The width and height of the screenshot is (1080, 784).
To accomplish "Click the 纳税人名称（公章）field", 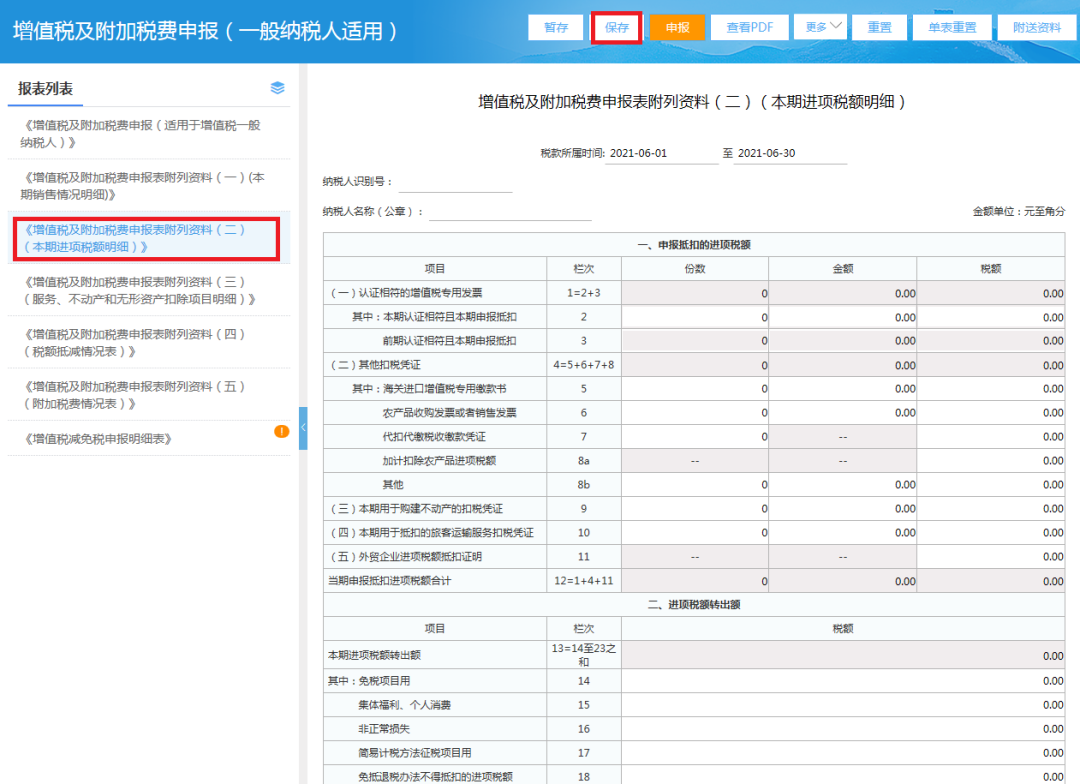I will (x=510, y=211).
